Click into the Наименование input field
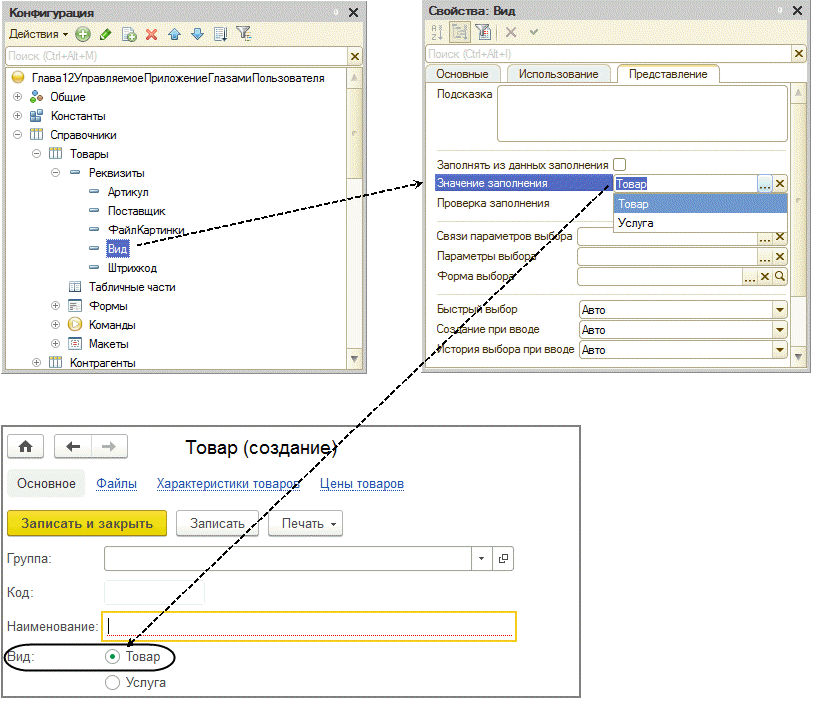The height and width of the screenshot is (703, 814). [309, 627]
